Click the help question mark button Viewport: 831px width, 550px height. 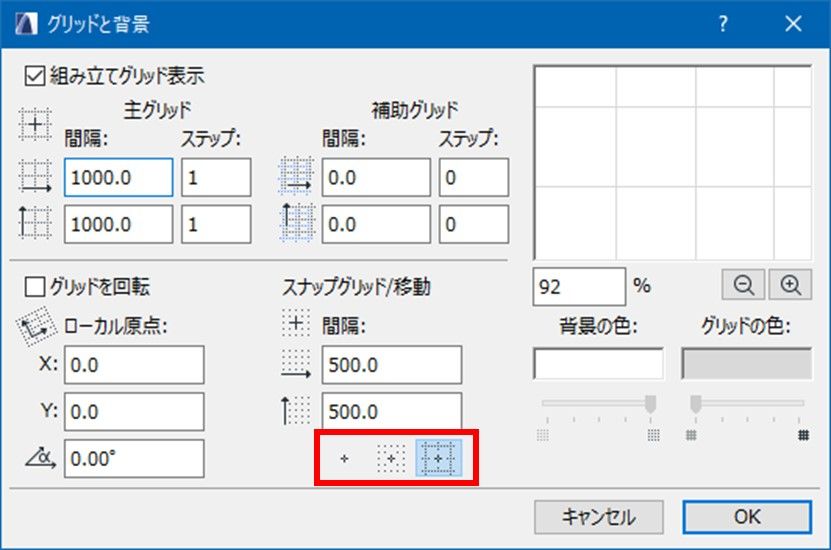pos(723,23)
